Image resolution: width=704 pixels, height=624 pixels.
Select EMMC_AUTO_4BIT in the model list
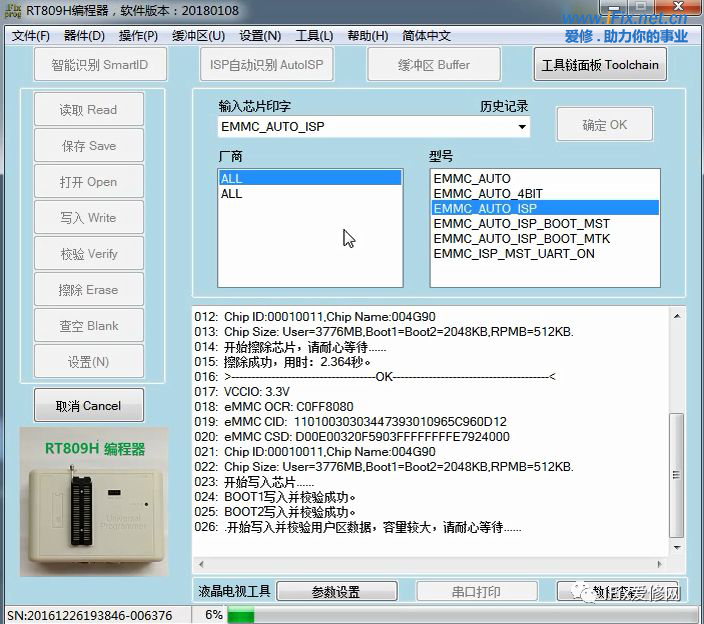coord(487,193)
